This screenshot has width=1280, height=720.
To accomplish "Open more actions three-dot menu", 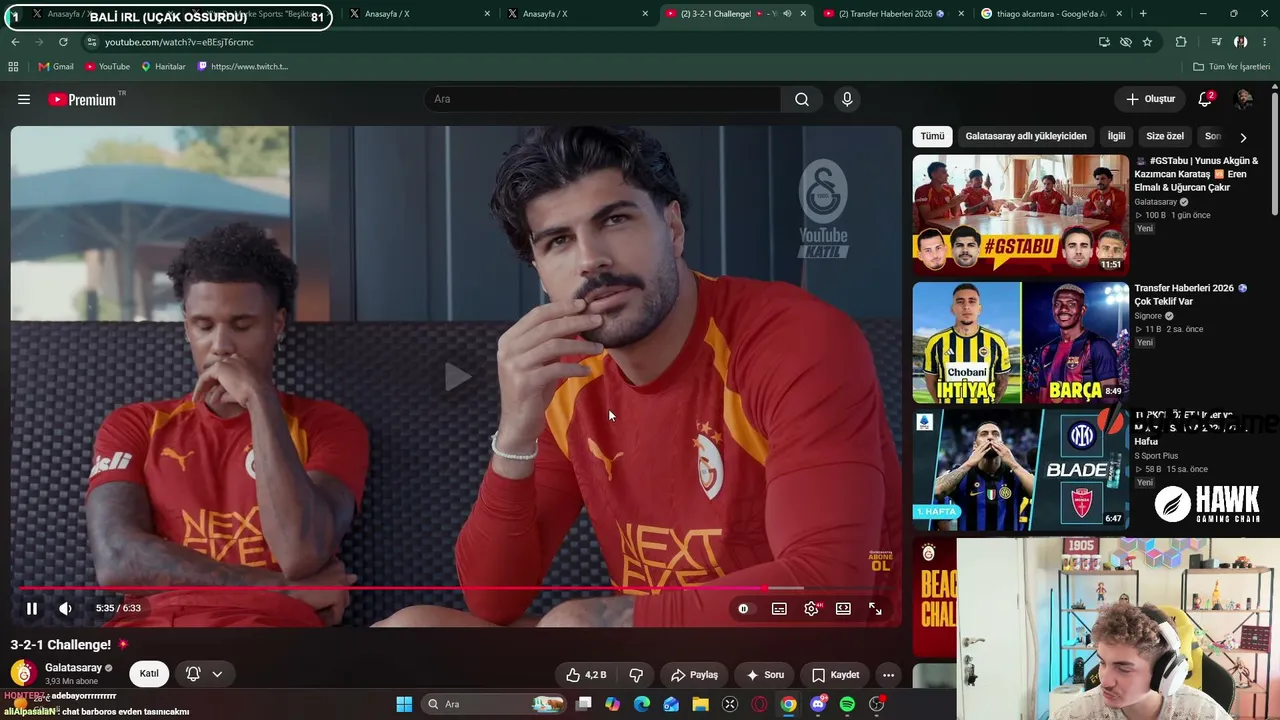I will [x=888, y=675].
